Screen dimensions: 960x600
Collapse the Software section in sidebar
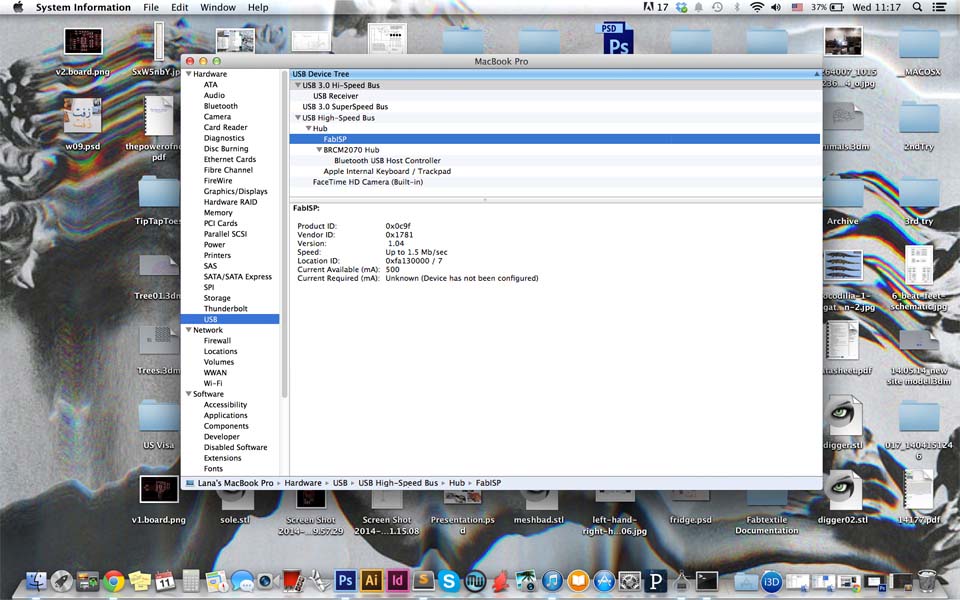189,394
